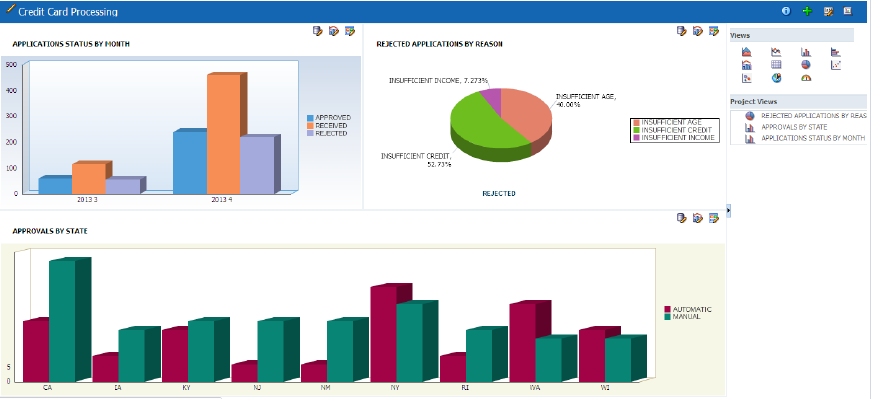The image size is (871, 399).
Task: Click the orange 2013 4 RECEIVED bar
Action: coord(224,133)
